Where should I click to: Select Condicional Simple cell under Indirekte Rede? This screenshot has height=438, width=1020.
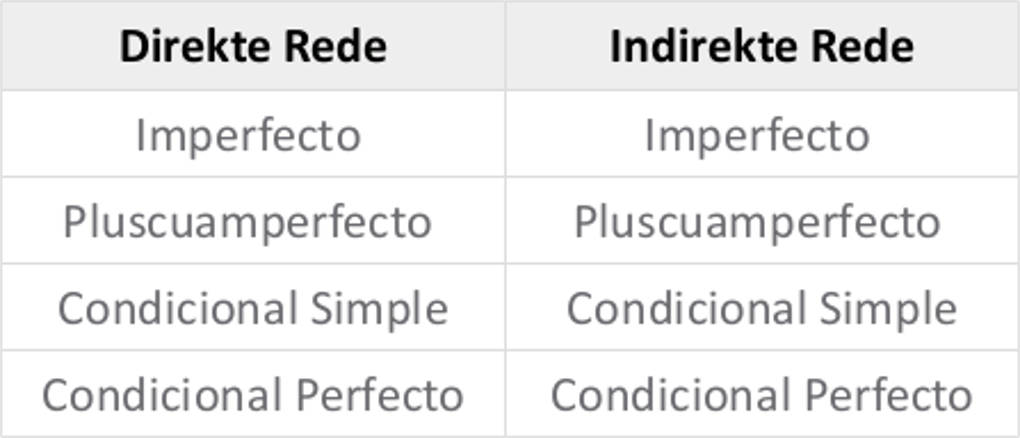coord(761,308)
